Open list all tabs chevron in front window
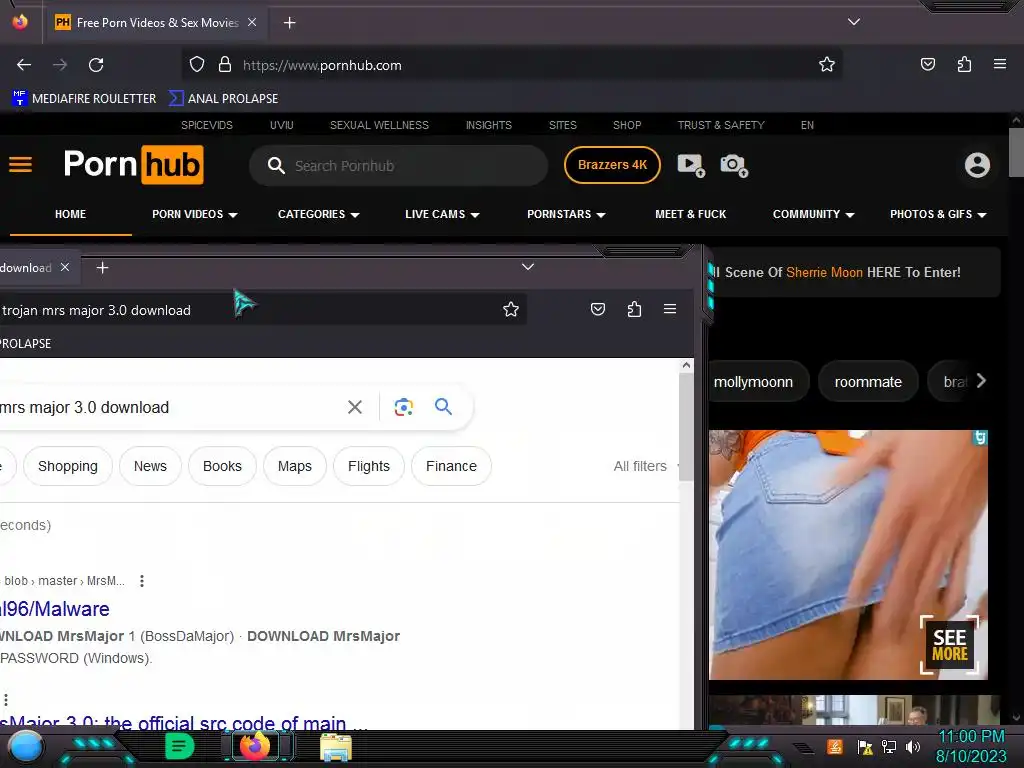1024x768 pixels. coord(528,266)
